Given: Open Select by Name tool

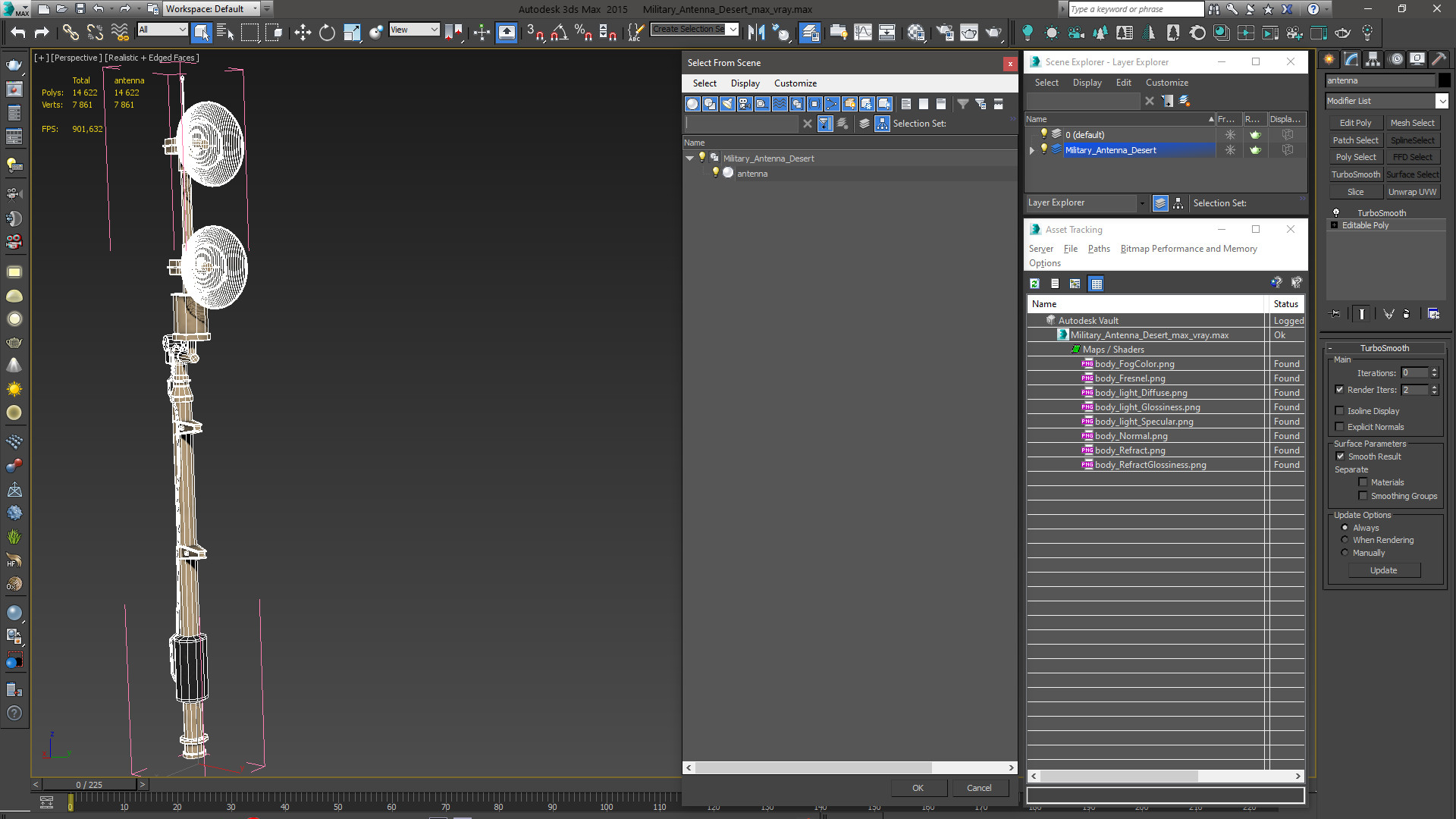Looking at the screenshot, I should 225,32.
